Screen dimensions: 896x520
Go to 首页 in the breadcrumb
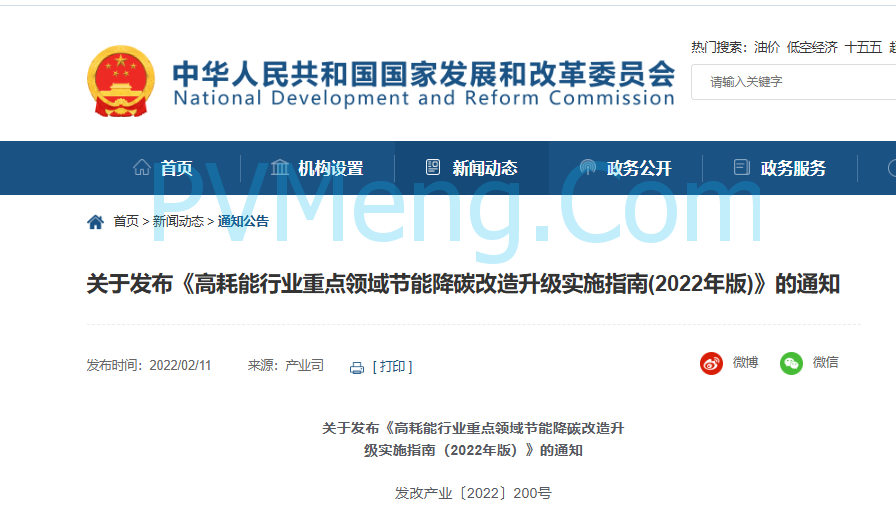(126, 221)
